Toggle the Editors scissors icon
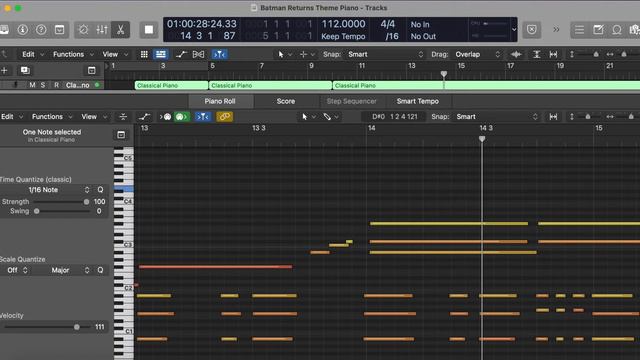The width and height of the screenshot is (640, 360). pyautogui.click(x=120, y=29)
